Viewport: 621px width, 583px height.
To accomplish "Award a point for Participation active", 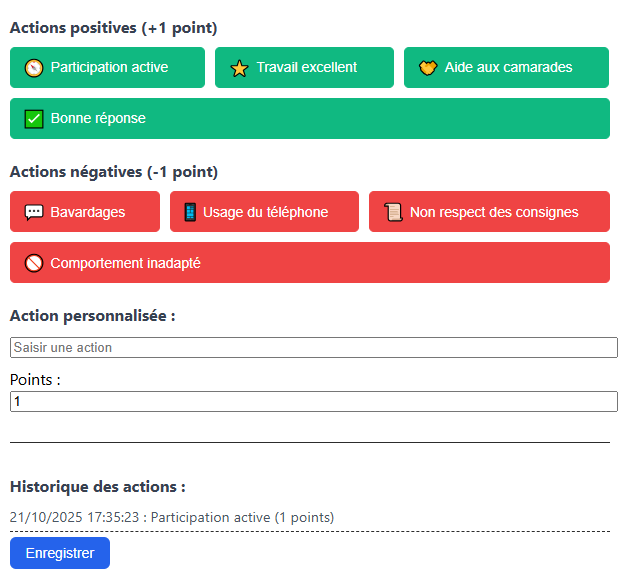I will (x=108, y=68).
